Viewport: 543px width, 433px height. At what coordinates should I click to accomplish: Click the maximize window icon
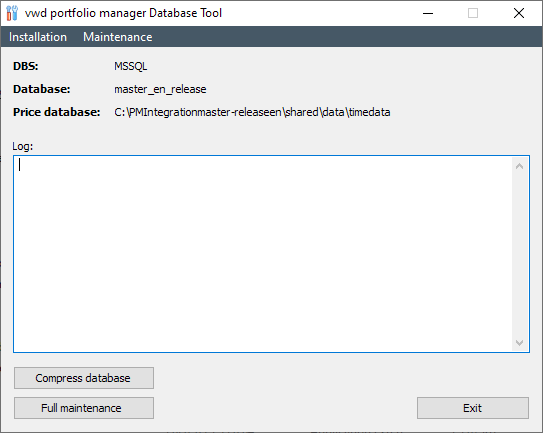pyautogui.click(x=473, y=13)
